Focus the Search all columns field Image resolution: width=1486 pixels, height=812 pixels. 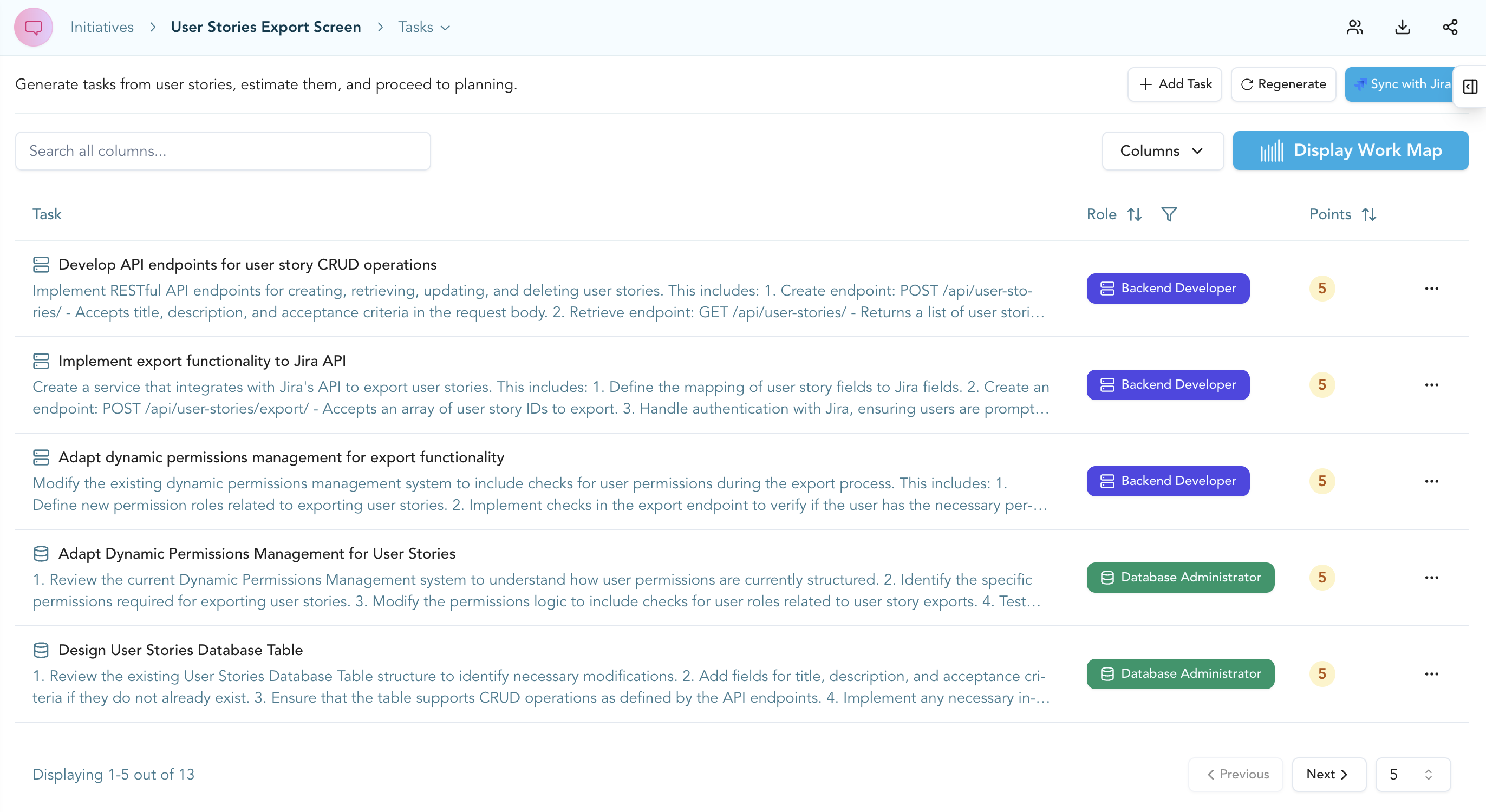pos(223,151)
